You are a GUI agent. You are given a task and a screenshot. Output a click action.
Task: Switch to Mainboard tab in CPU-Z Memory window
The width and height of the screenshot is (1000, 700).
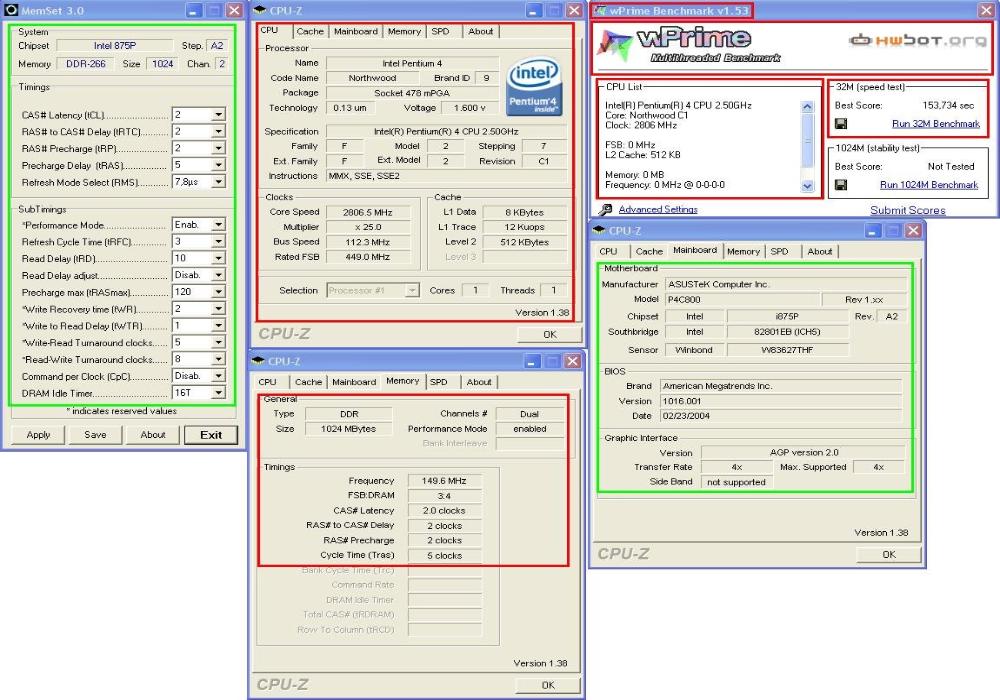coord(354,382)
